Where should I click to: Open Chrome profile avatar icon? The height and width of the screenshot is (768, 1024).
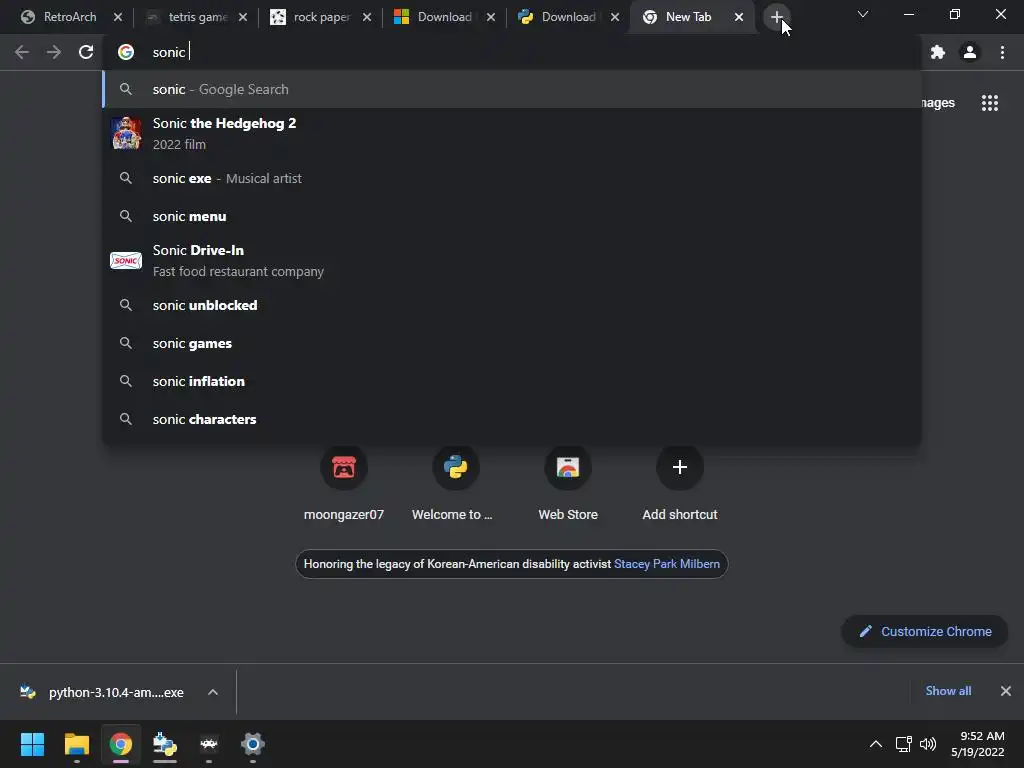coord(970,52)
